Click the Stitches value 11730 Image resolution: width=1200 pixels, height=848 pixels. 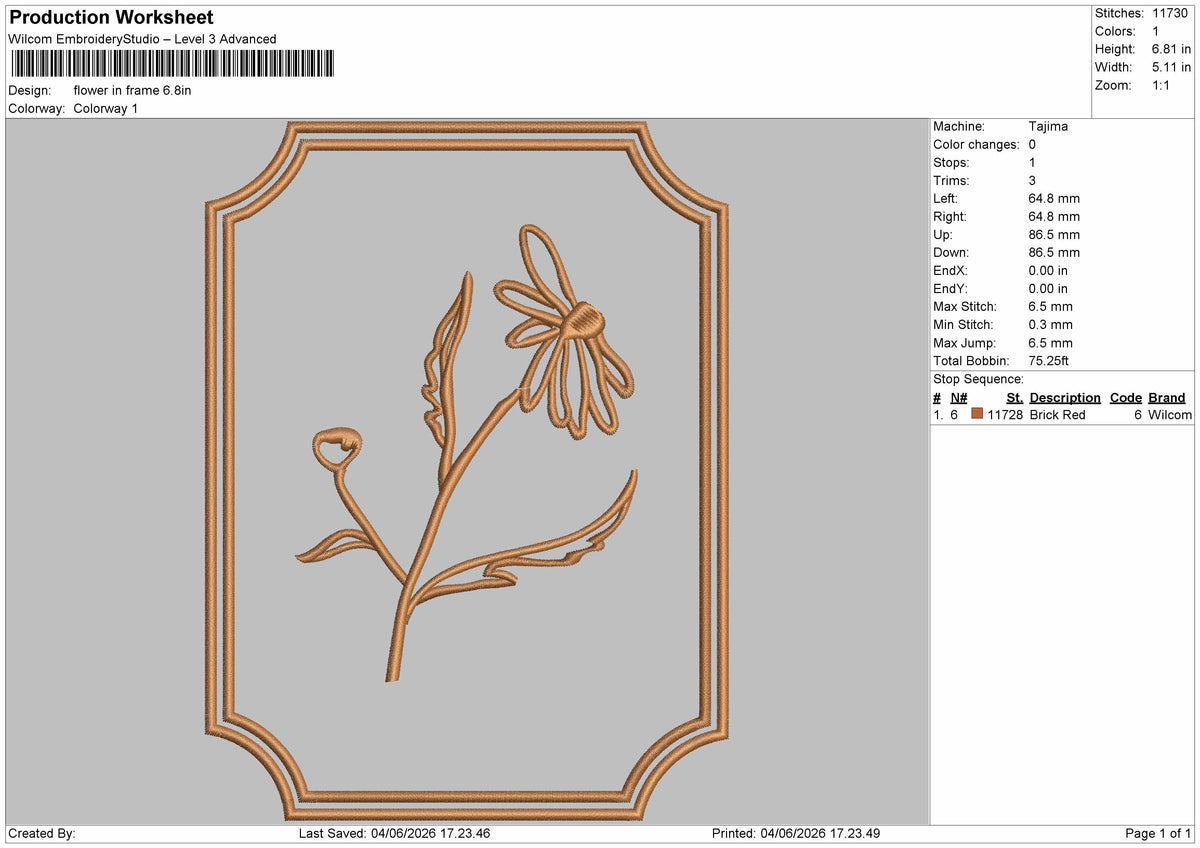(x=1169, y=13)
